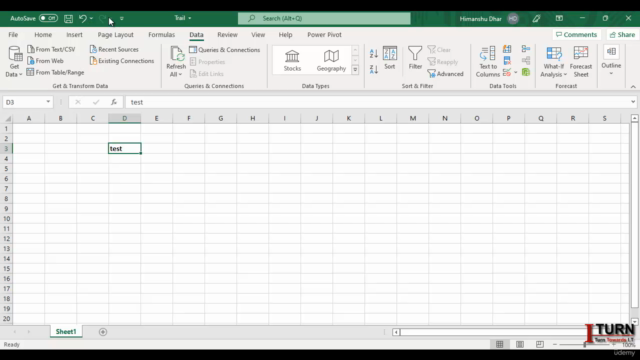
Task: Open Customize Quick Access Toolbar dropdown
Action: (122, 18)
